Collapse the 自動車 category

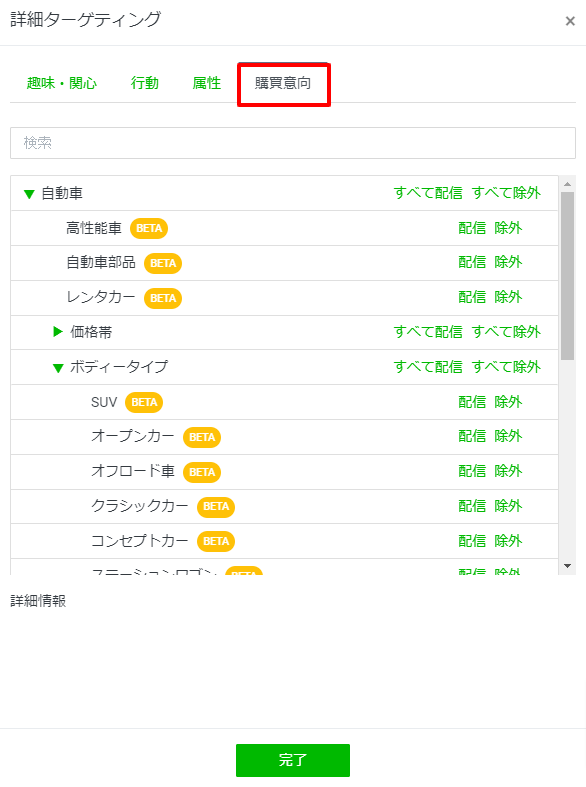29,194
